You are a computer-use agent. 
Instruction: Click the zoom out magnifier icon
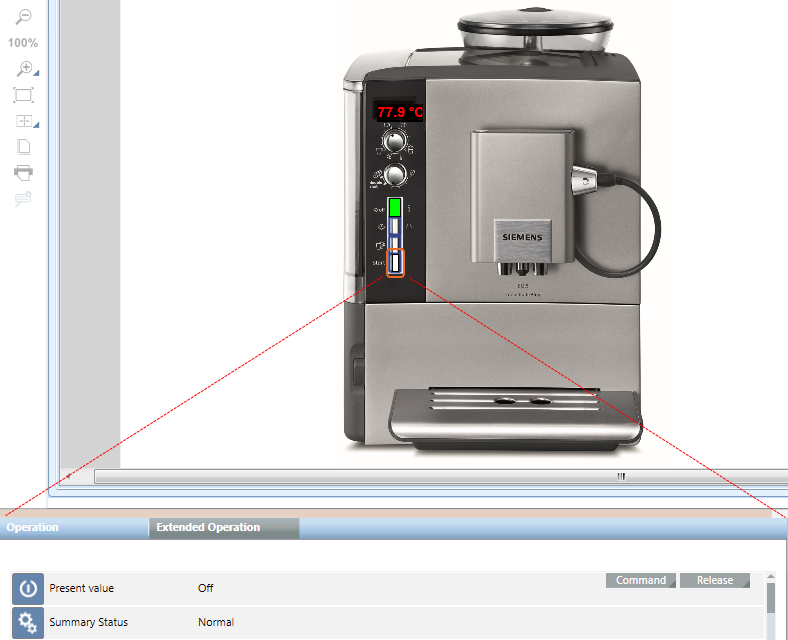click(x=23, y=17)
